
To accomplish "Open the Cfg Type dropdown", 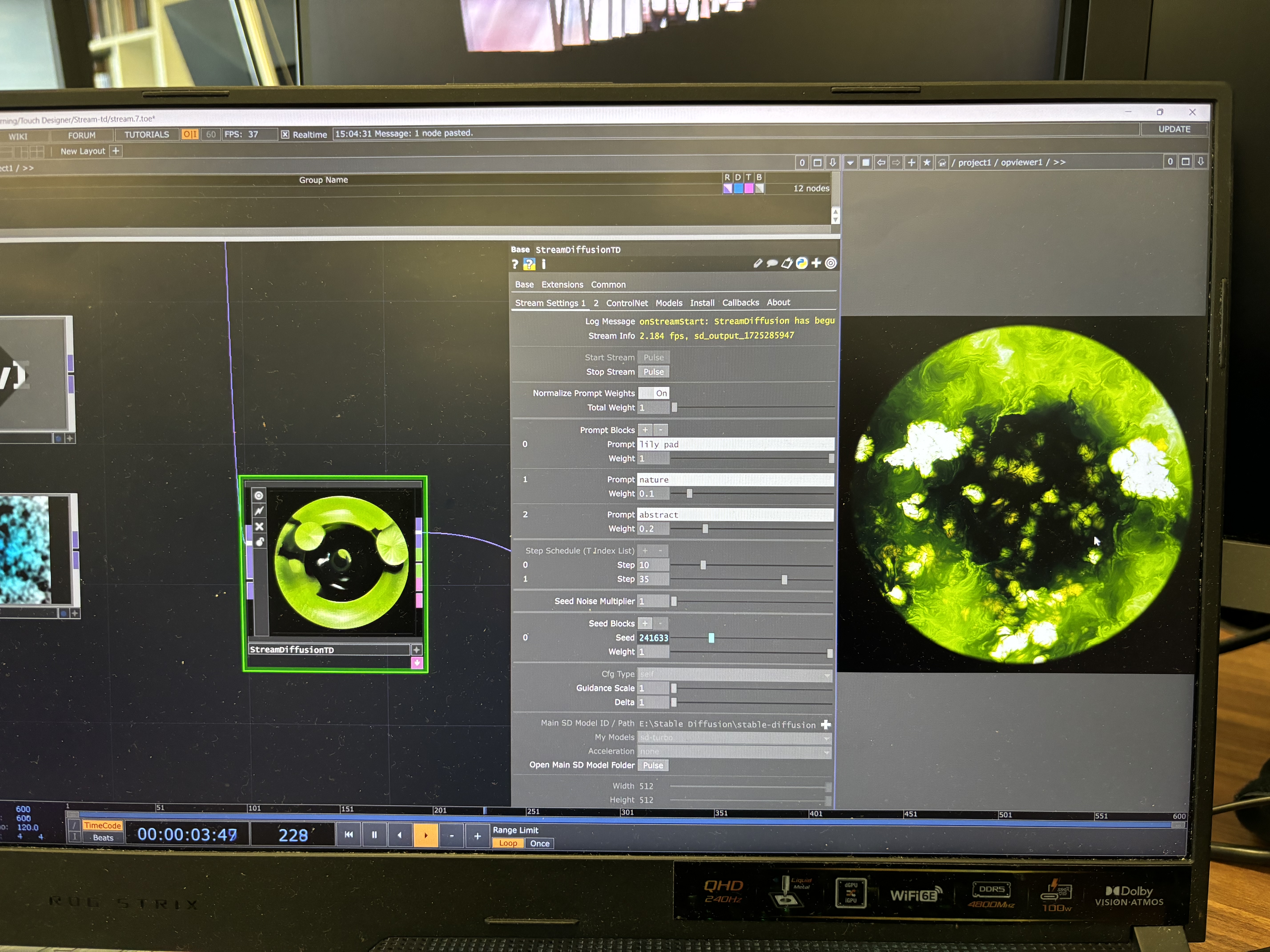I will pyautogui.click(x=735, y=674).
